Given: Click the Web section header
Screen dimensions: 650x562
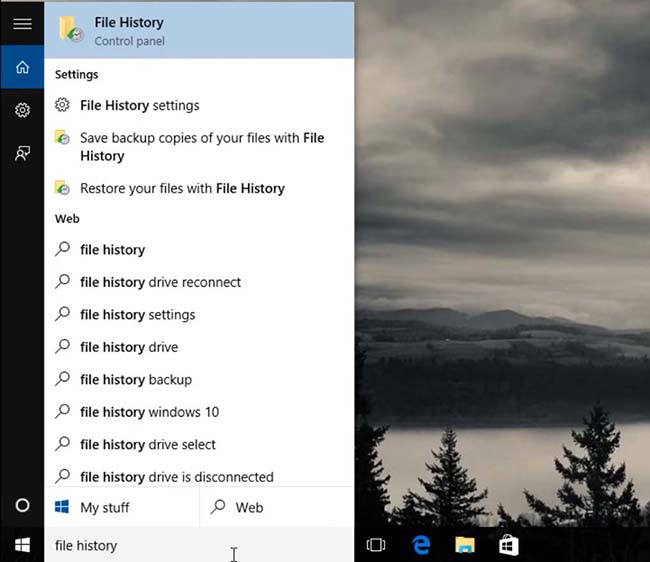Looking at the screenshot, I should coord(67,219).
